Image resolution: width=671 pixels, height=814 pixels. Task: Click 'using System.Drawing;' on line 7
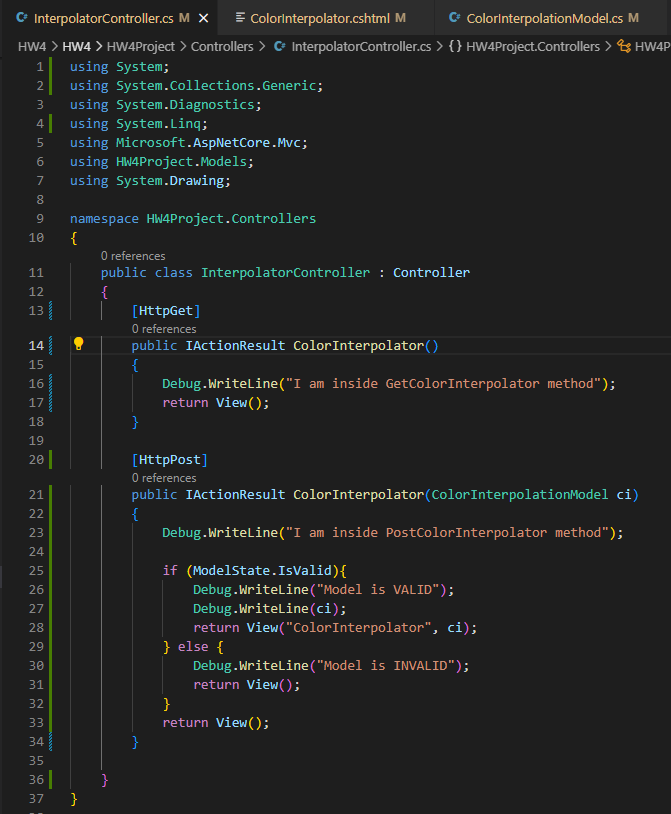(x=150, y=181)
